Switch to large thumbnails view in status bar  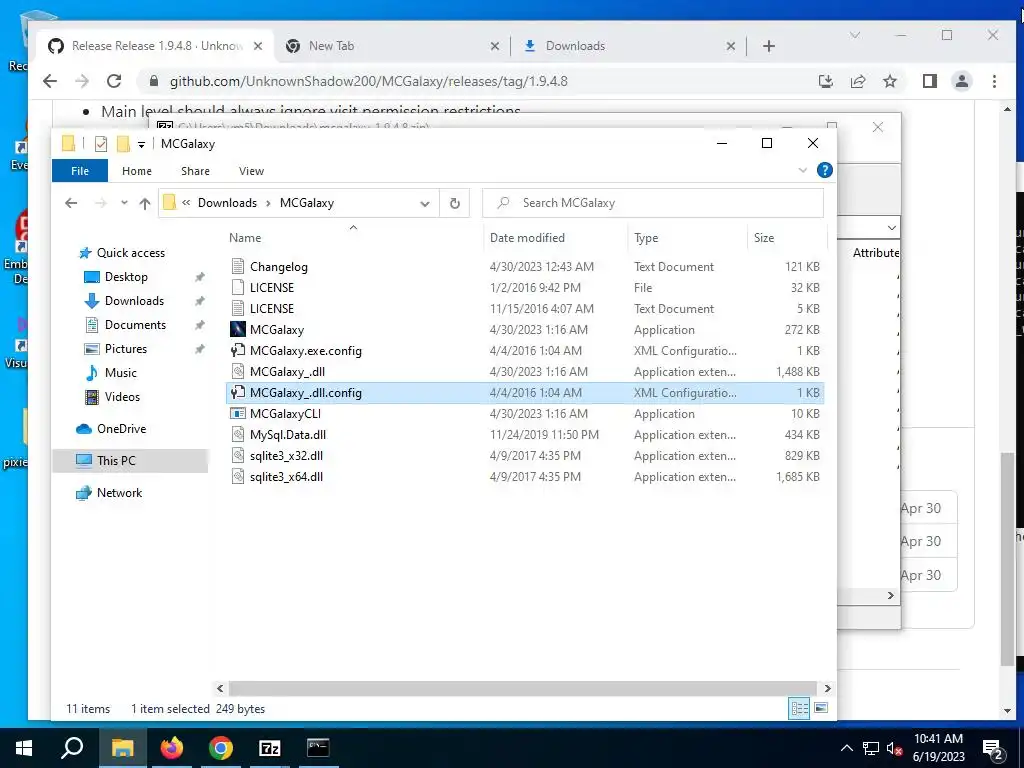coord(821,709)
